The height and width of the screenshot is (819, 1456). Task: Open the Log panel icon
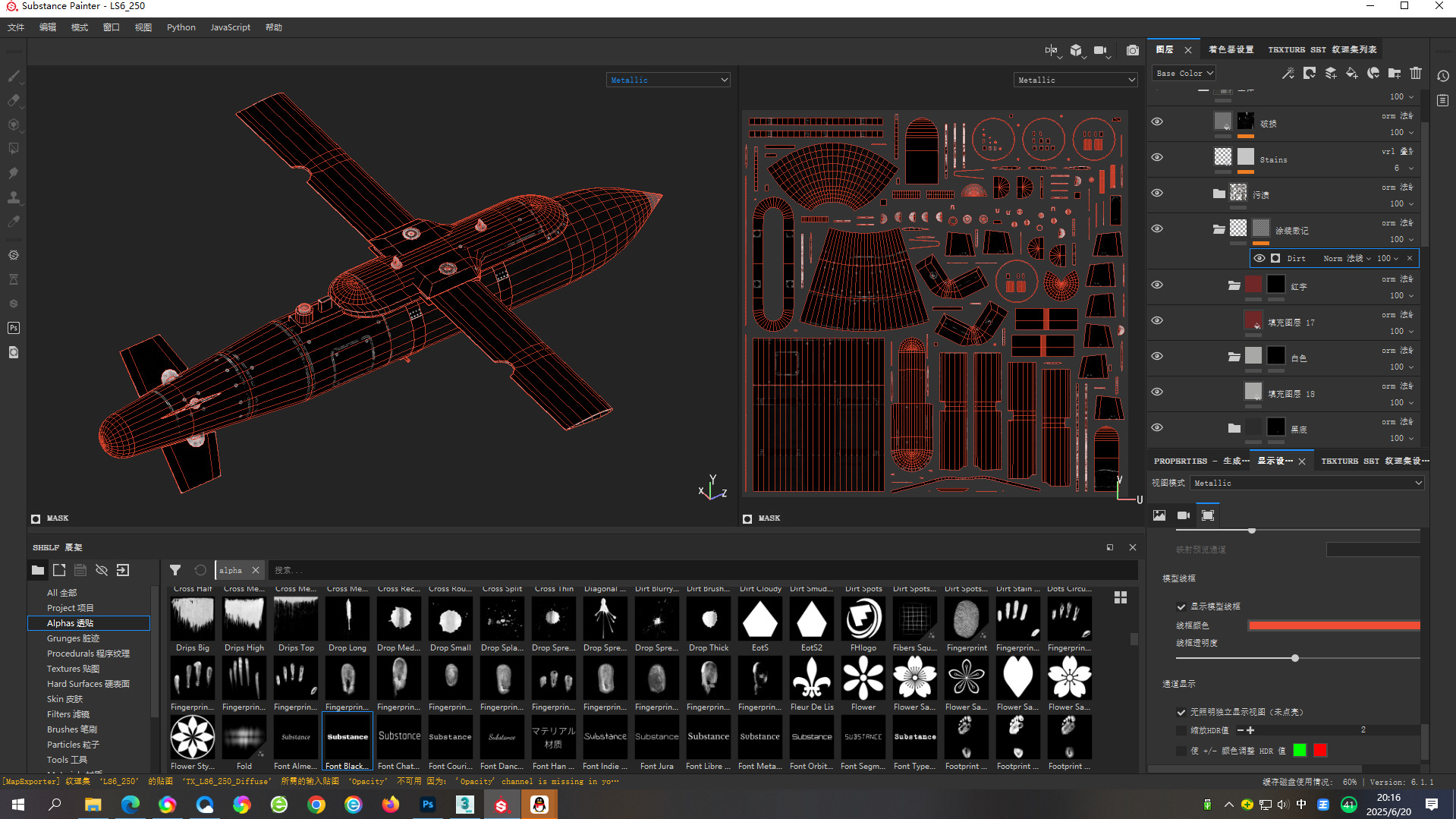tap(1443, 100)
